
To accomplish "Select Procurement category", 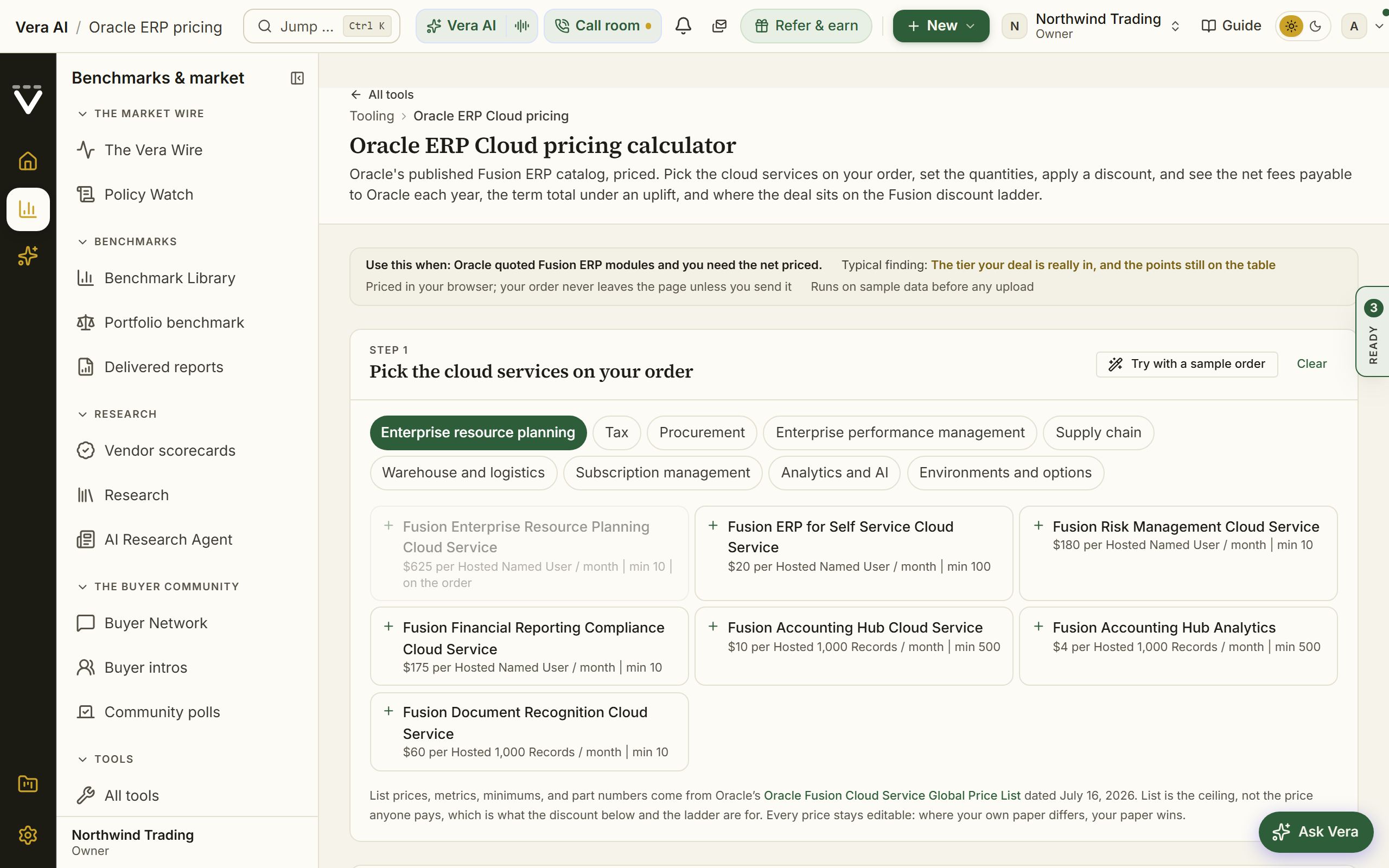I will 702,432.
